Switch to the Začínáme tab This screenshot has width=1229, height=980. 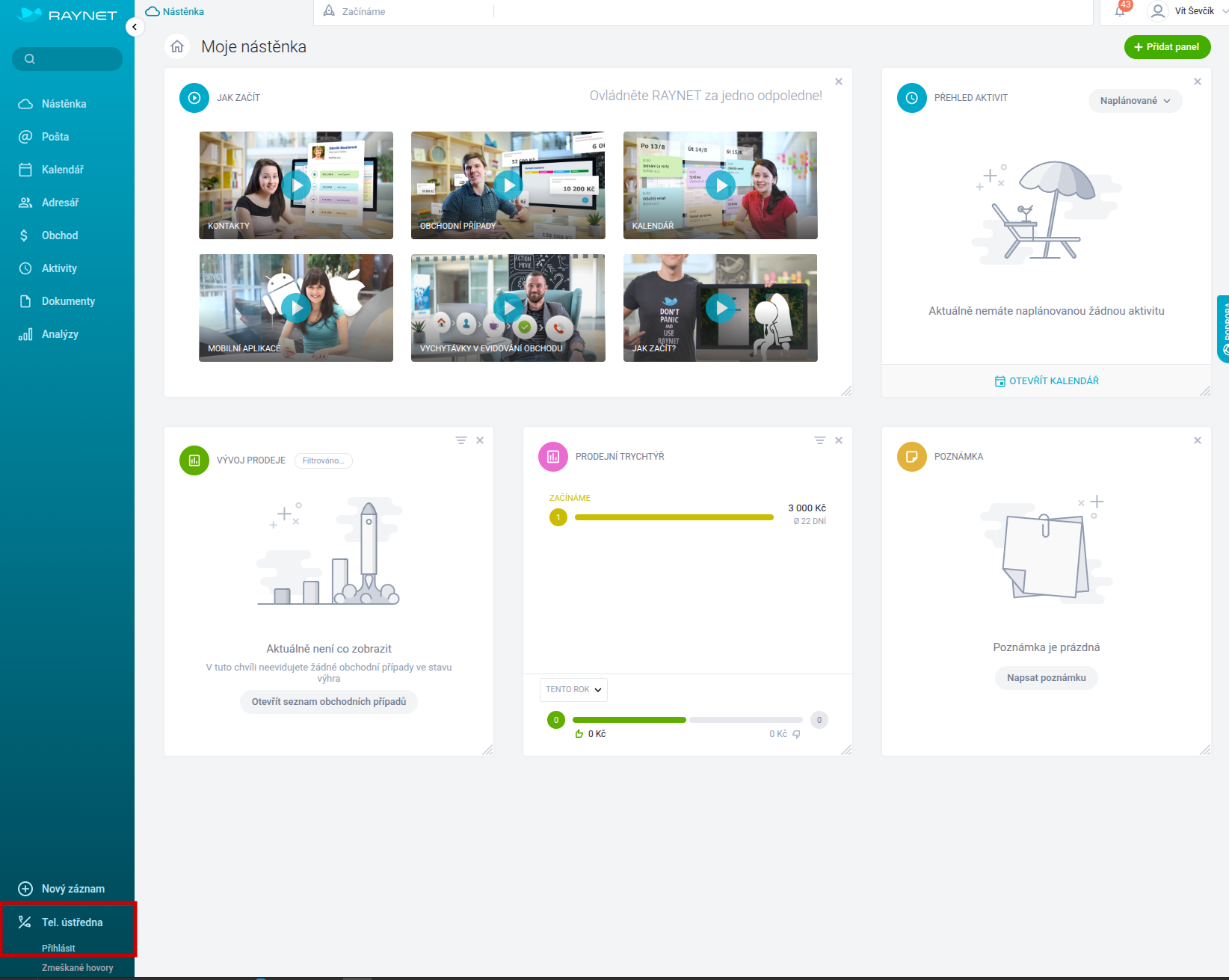pos(363,11)
